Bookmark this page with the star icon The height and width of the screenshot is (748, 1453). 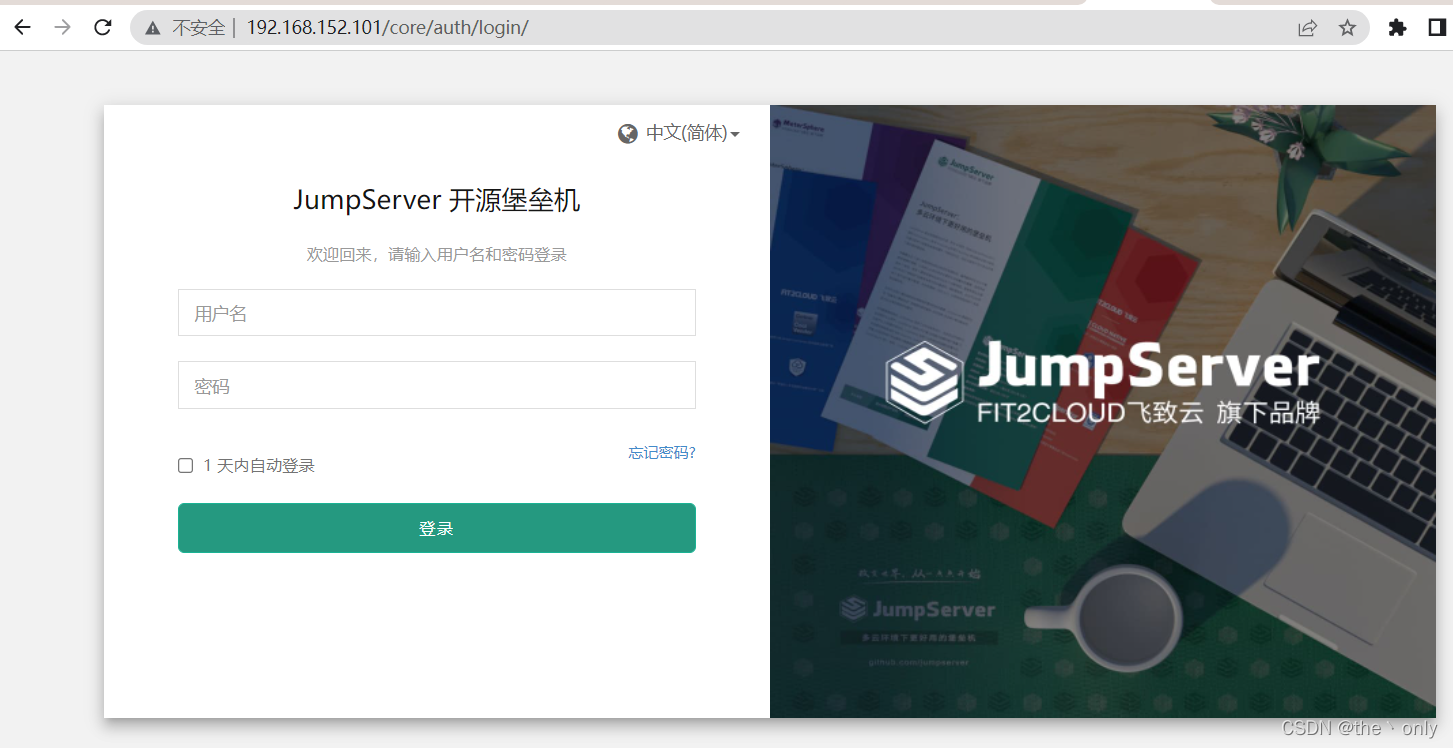pyautogui.click(x=1347, y=28)
